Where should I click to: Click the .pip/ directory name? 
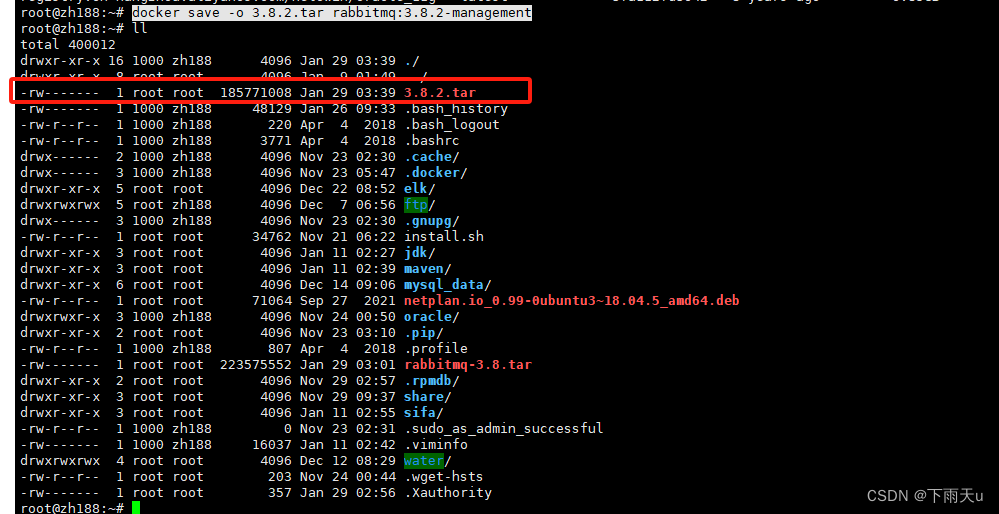(424, 332)
